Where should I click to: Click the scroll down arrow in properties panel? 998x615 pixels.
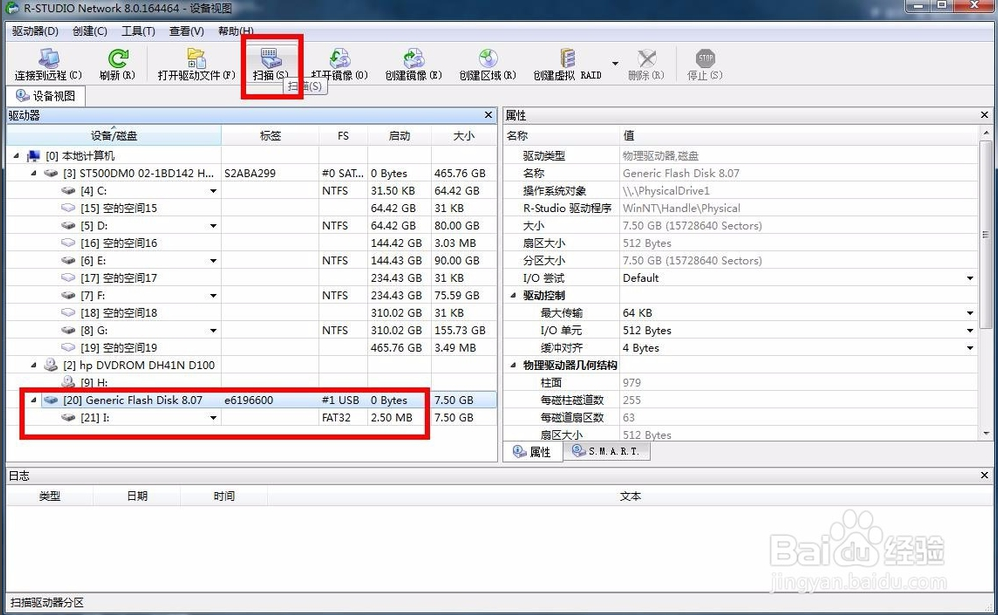click(985, 434)
